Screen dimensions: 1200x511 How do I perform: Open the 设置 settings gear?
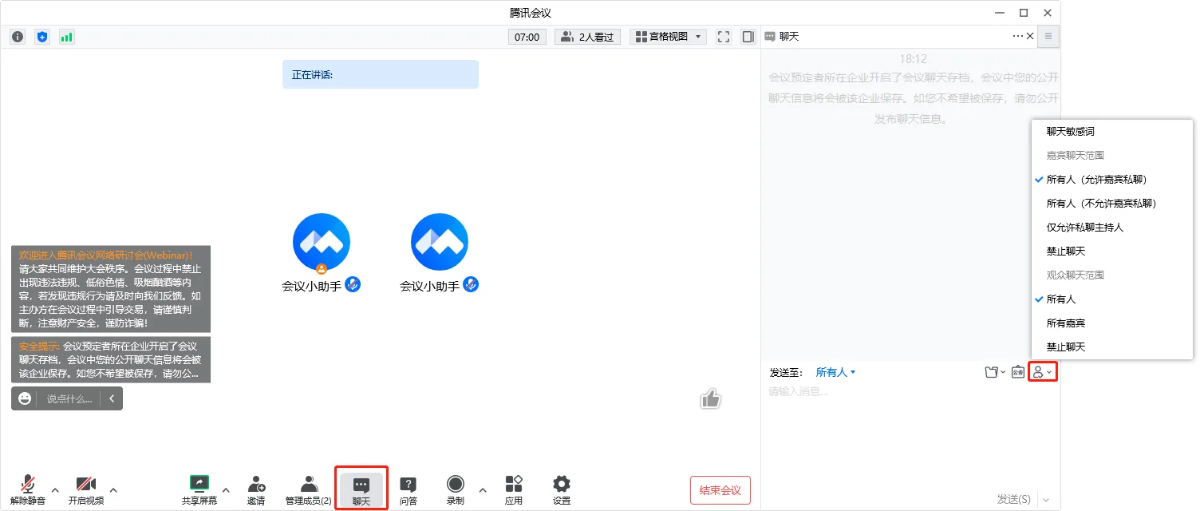(562, 489)
